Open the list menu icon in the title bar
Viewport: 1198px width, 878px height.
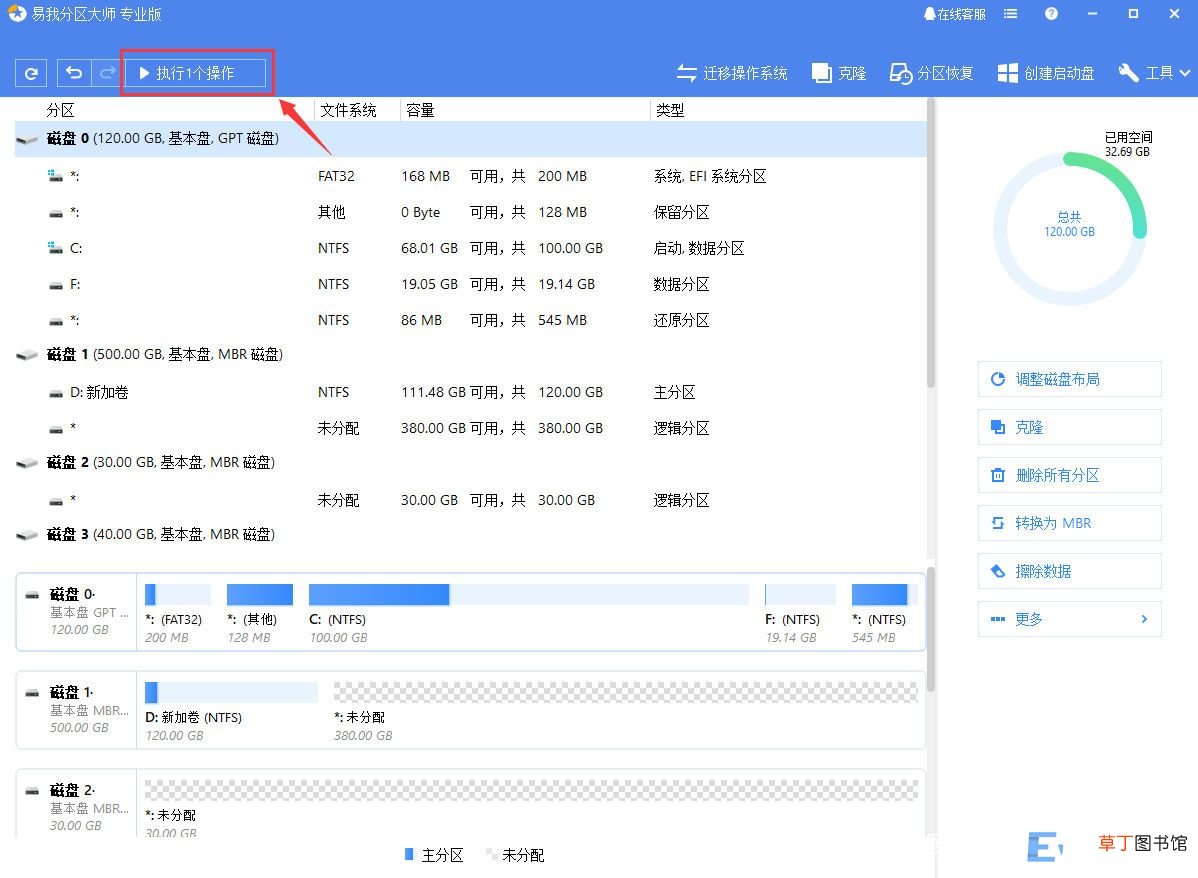point(1010,14)
